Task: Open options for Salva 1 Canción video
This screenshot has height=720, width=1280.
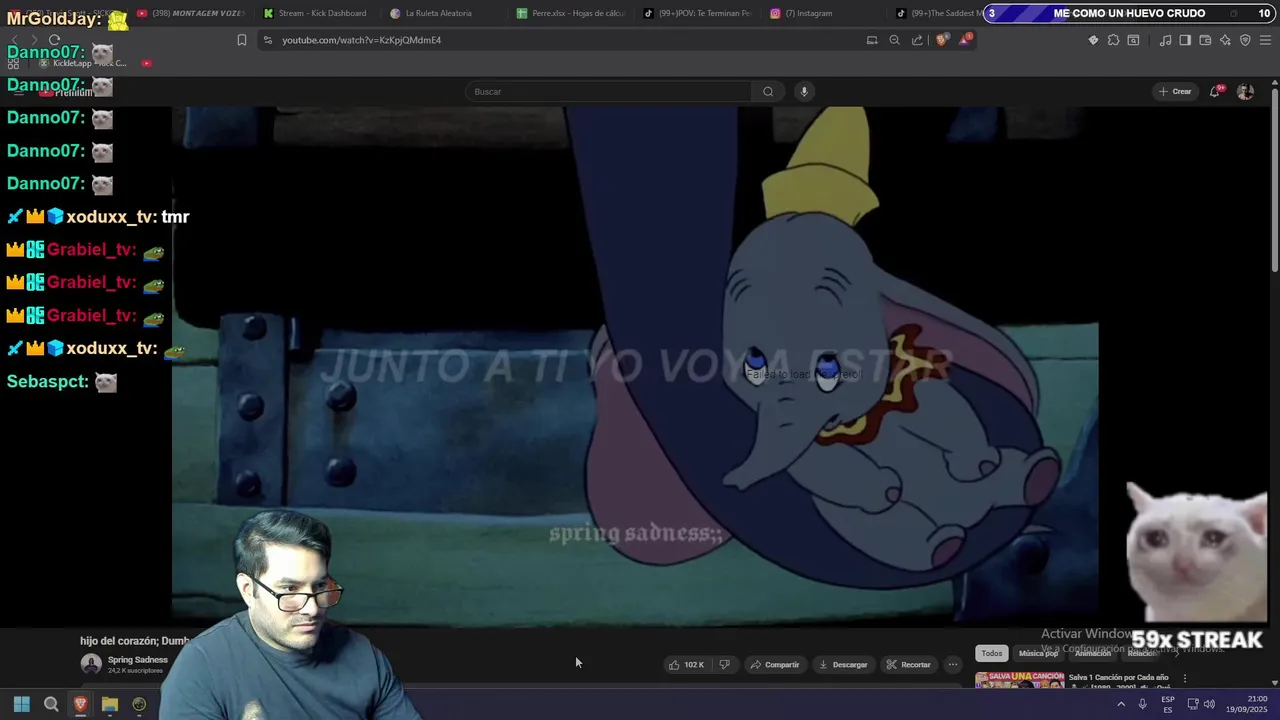Action: tap(1185, 678)
